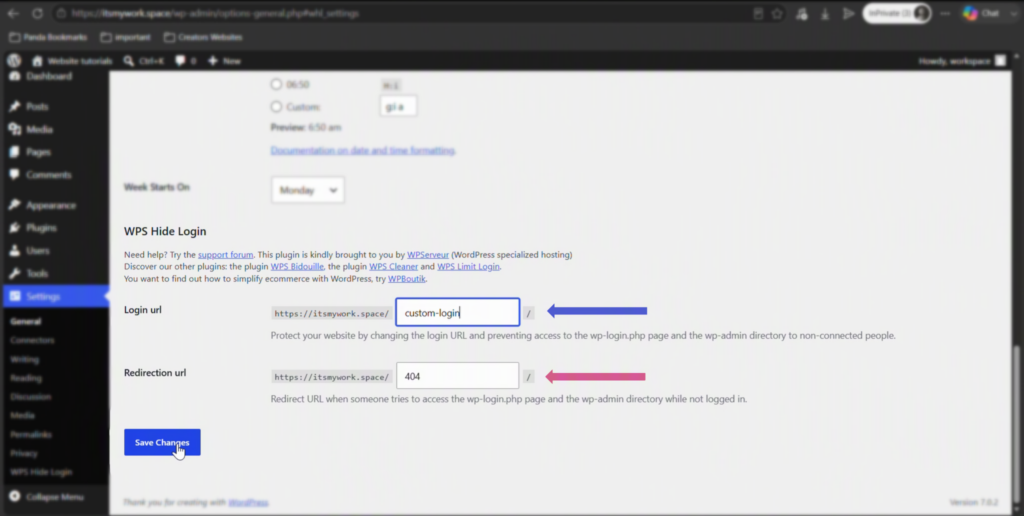1024x516 pixels.
Task: Select the Custom time format radio
Action: click(x=276, y=106)
